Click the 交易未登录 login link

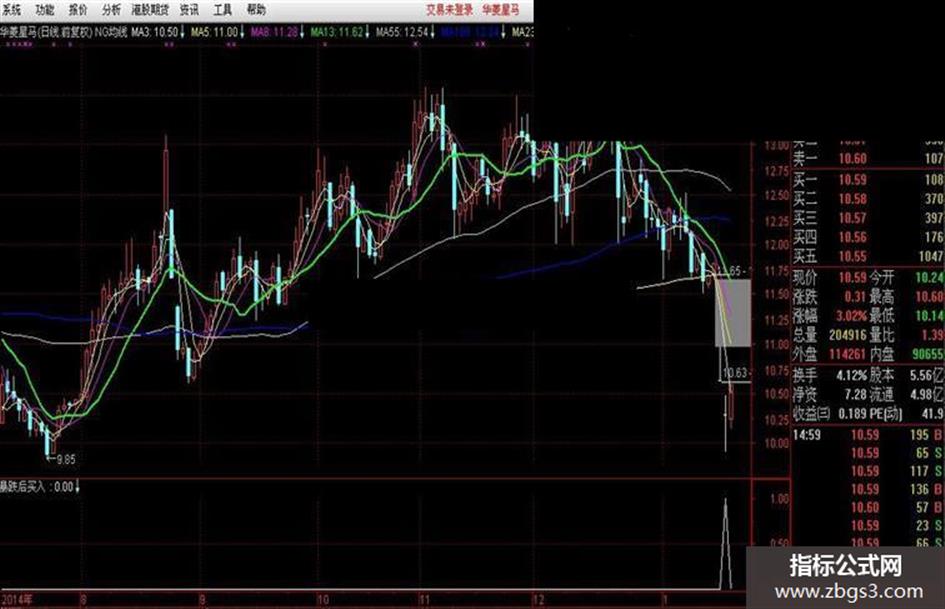[x=450, y=10]
